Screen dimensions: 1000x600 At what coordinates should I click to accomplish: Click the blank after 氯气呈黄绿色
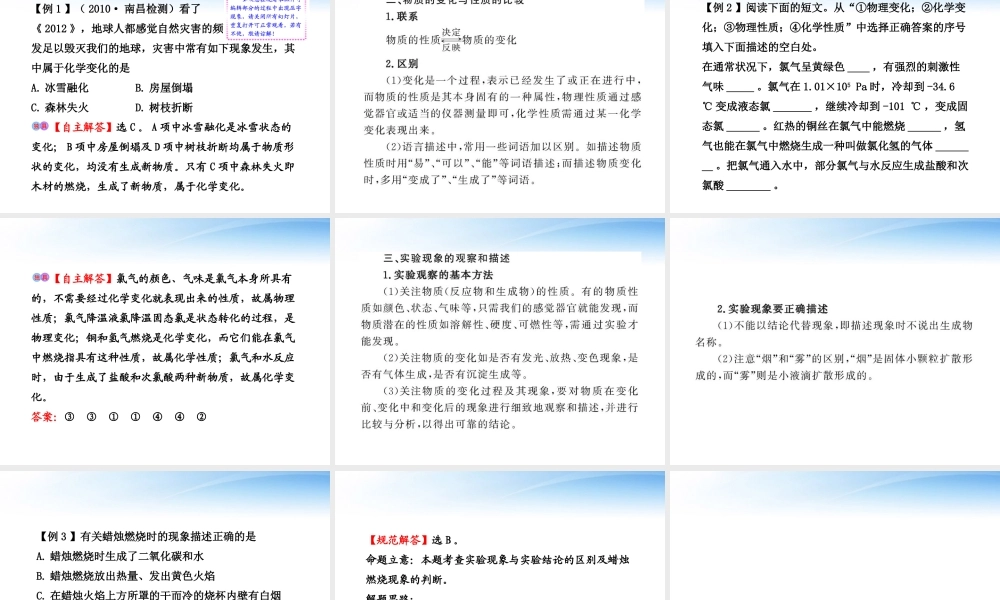(859, 68)
